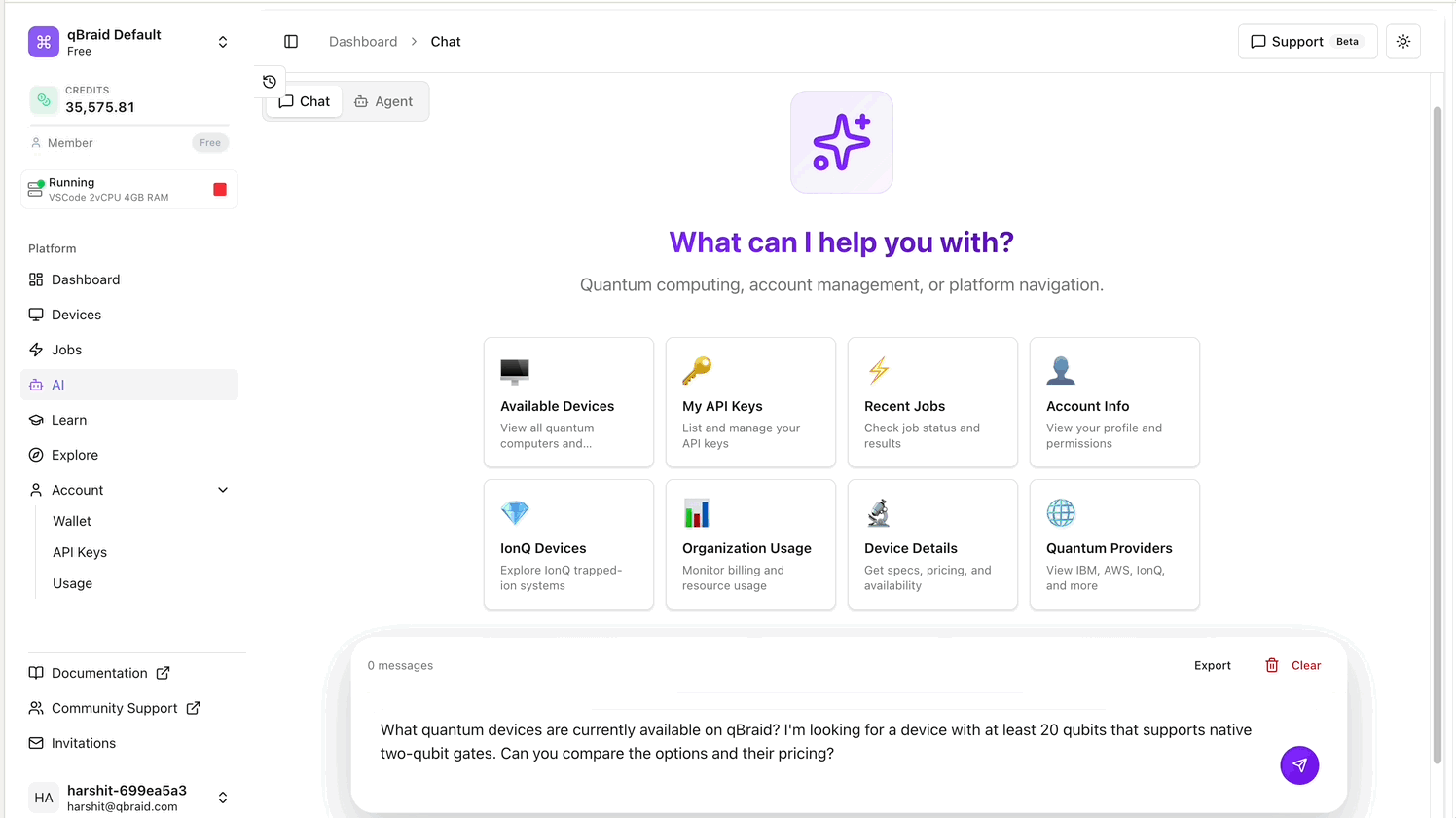
Task: Select the AI sidebar item
Action: 129,385
